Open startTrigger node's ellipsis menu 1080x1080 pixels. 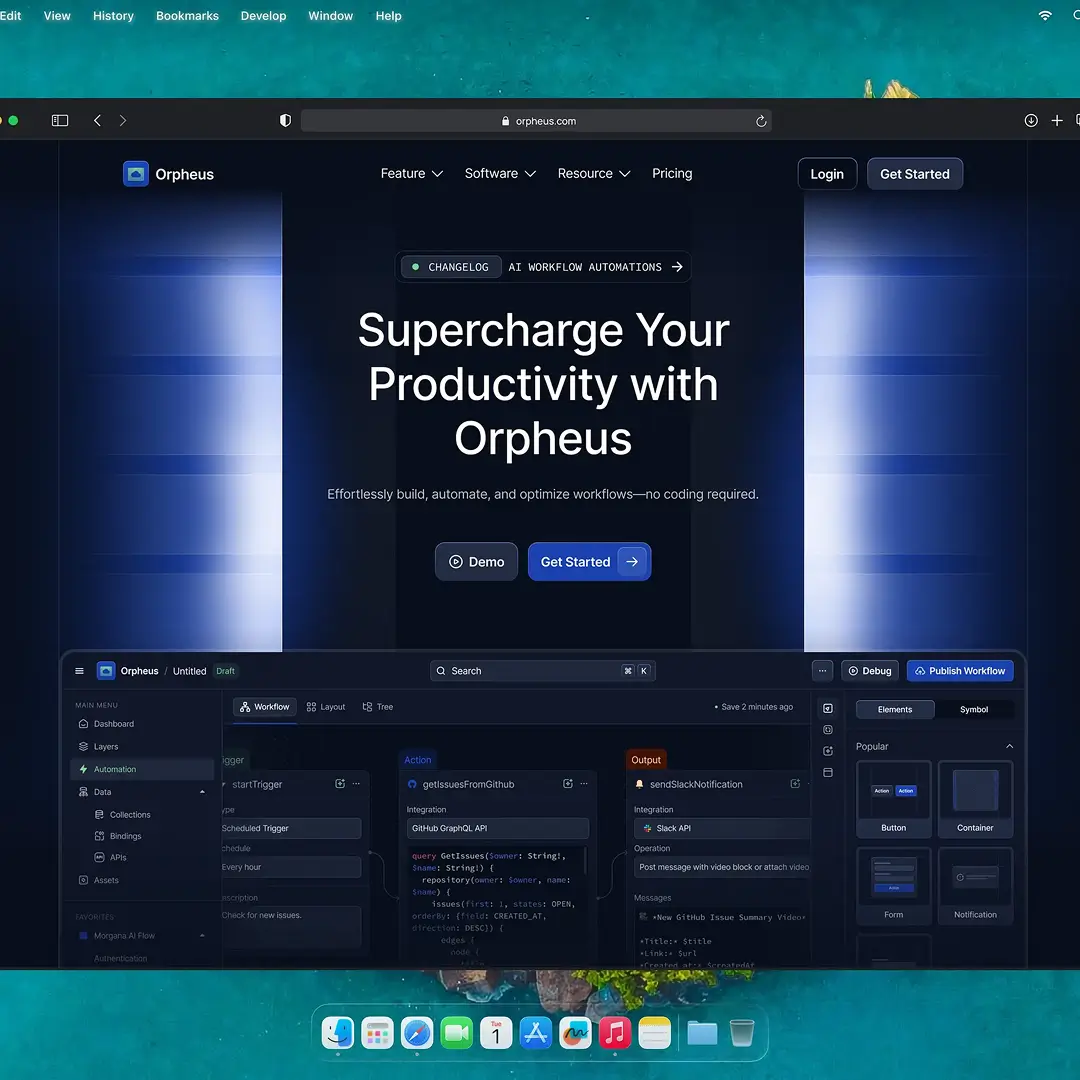(356, 784)
